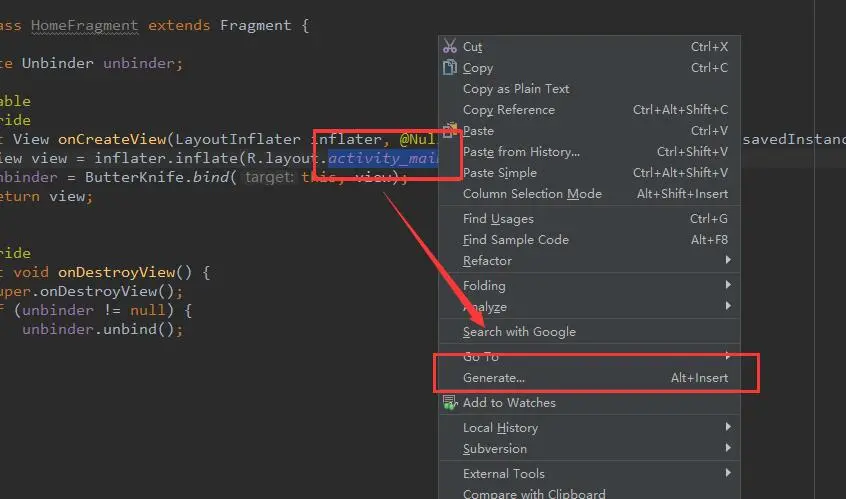Screen dimensions: 846x499
Task: Click the 'return view;' statement
Action: point(45,196)
